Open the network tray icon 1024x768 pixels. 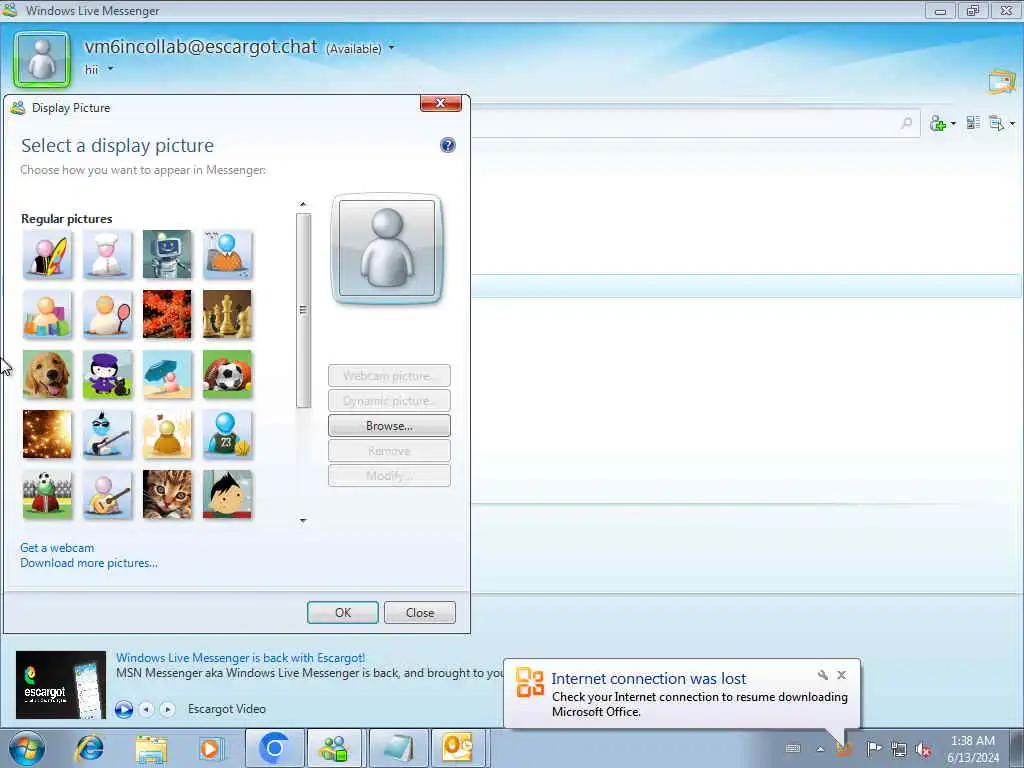899,749
